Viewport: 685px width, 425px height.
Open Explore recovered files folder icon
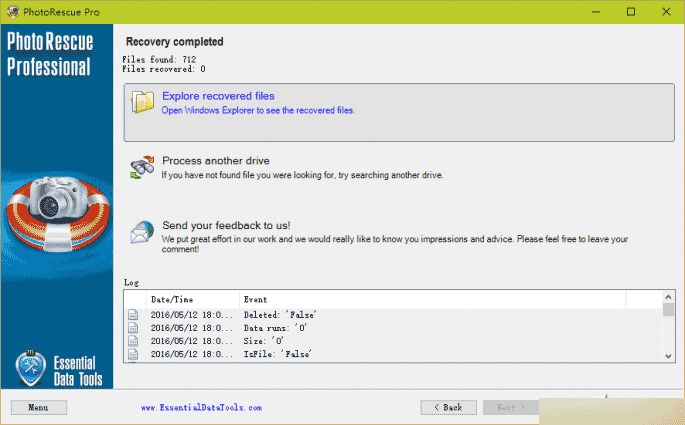tap(143, 102)
